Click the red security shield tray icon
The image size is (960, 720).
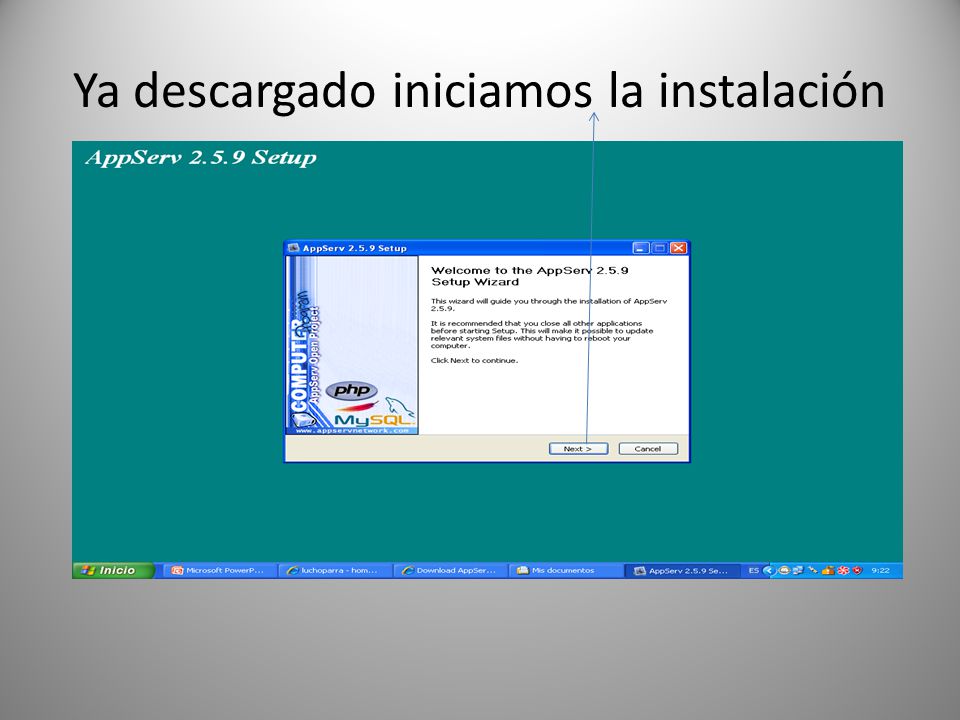point(857,570)
